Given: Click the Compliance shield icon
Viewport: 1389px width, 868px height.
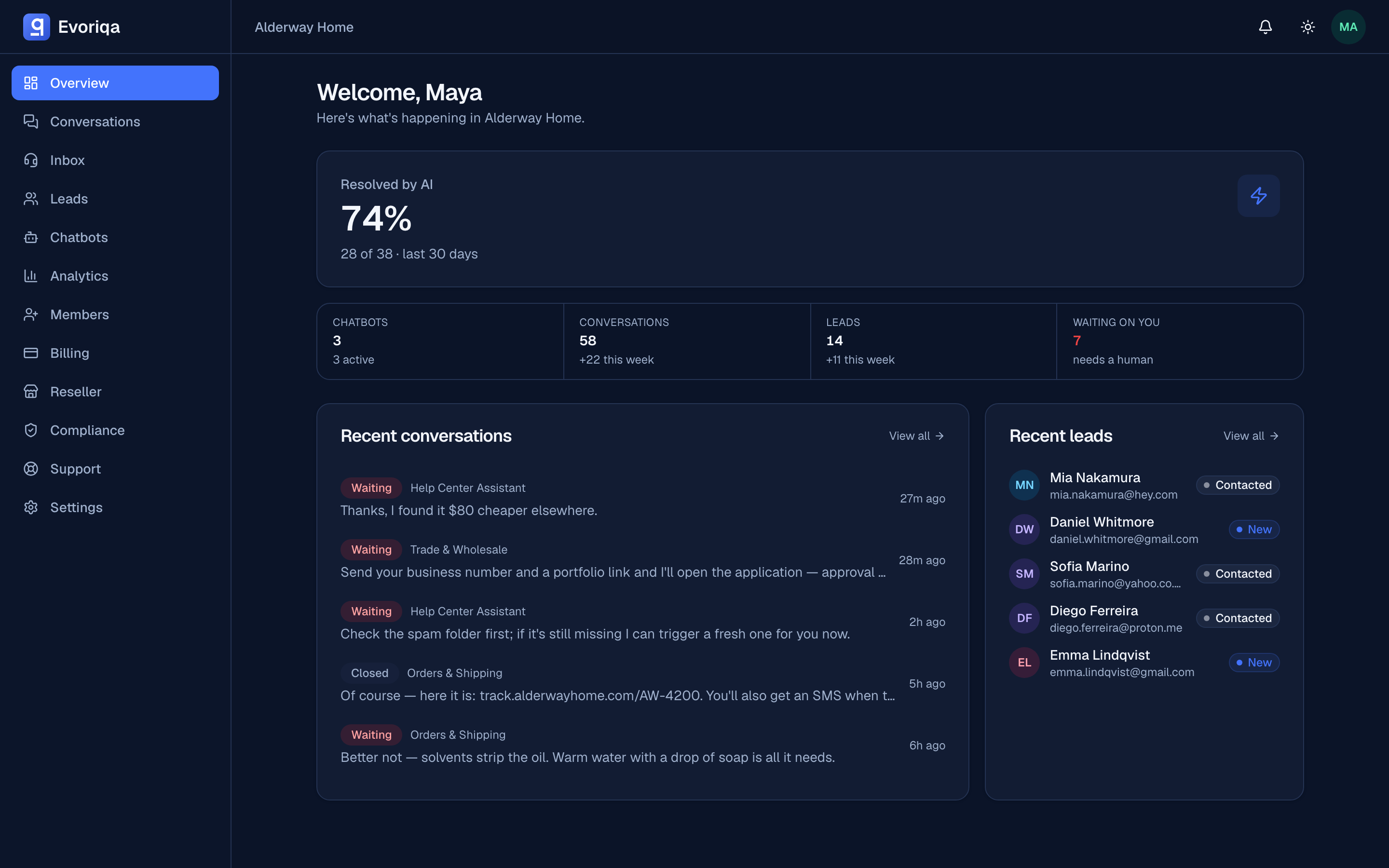Looking at the screenshot, I should 31,430.
